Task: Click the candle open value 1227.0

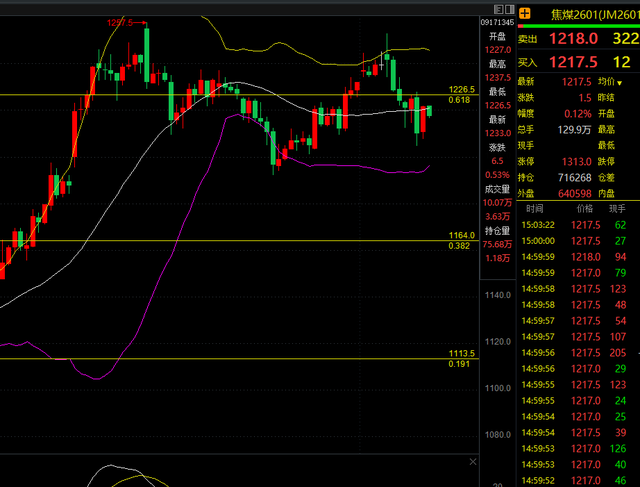Action: tap(498, 50)
